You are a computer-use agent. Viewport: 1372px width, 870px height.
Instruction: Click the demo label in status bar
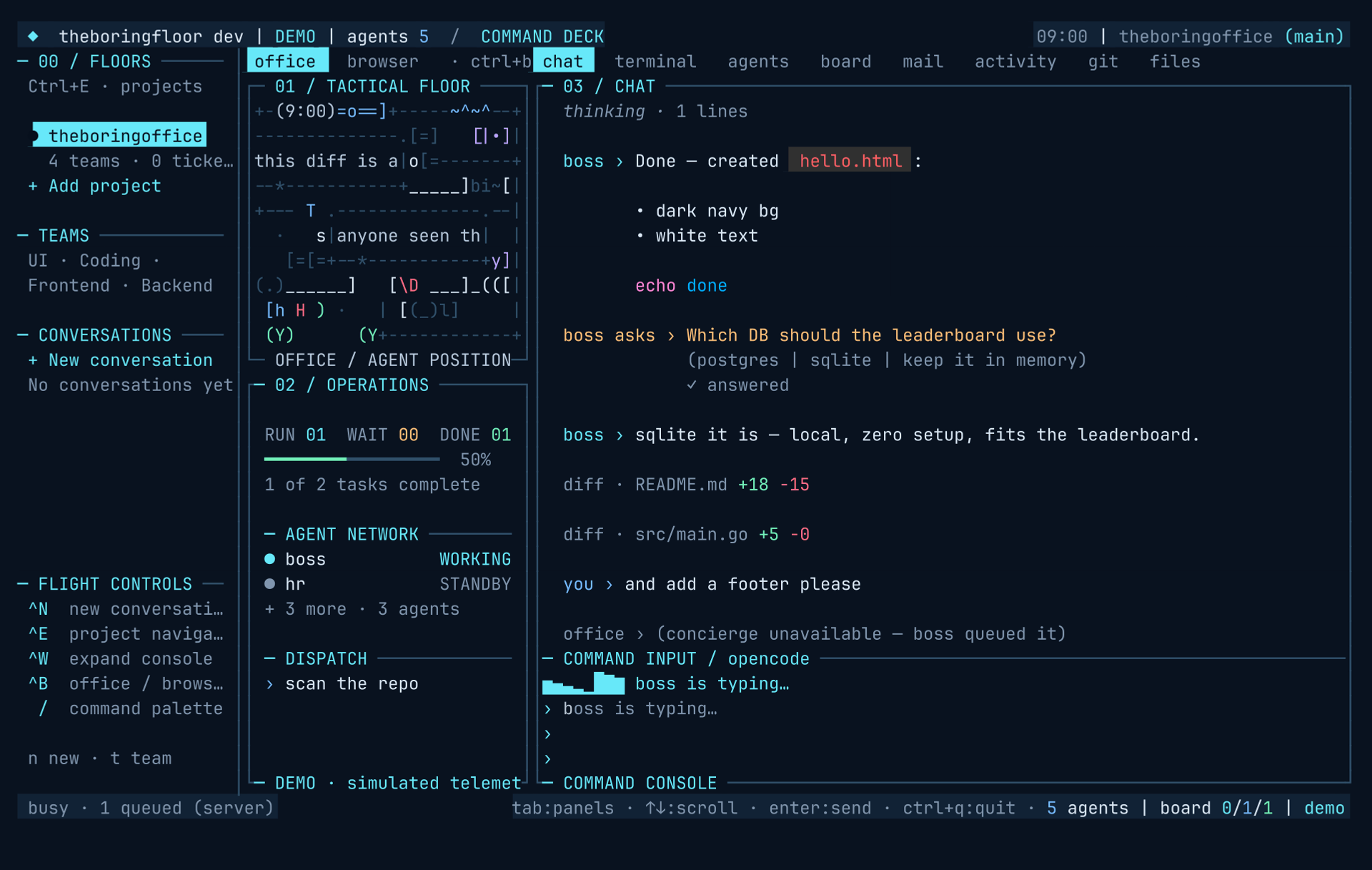tap(1324, 808)
